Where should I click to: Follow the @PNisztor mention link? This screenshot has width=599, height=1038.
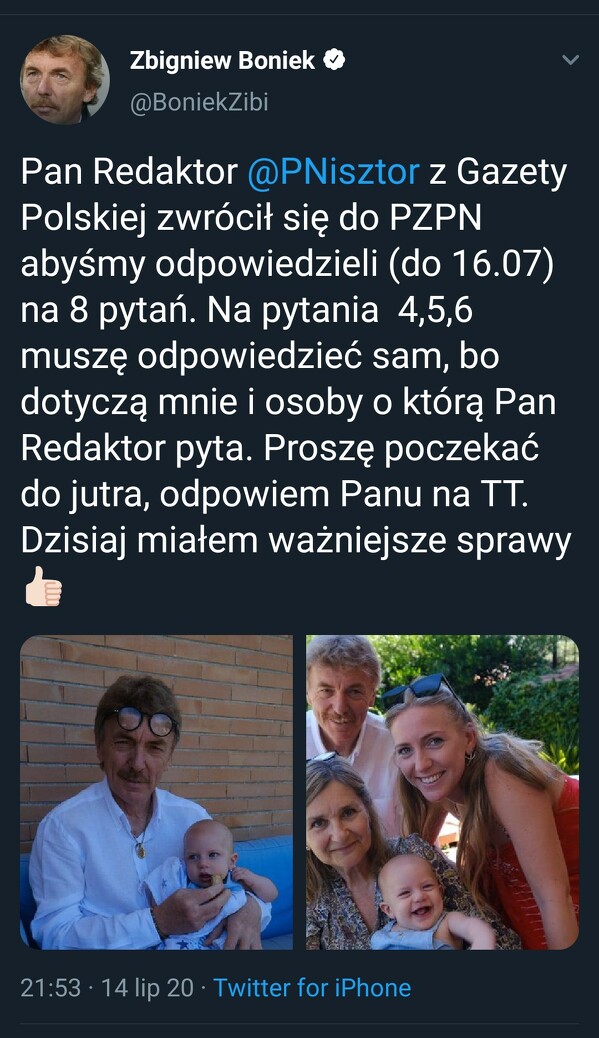click(x=334, y=172)
